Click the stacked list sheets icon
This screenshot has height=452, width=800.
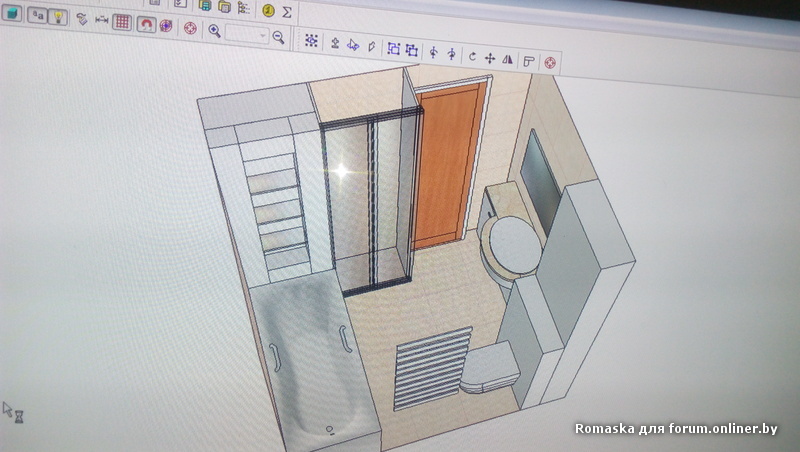[x=205, y=6]
